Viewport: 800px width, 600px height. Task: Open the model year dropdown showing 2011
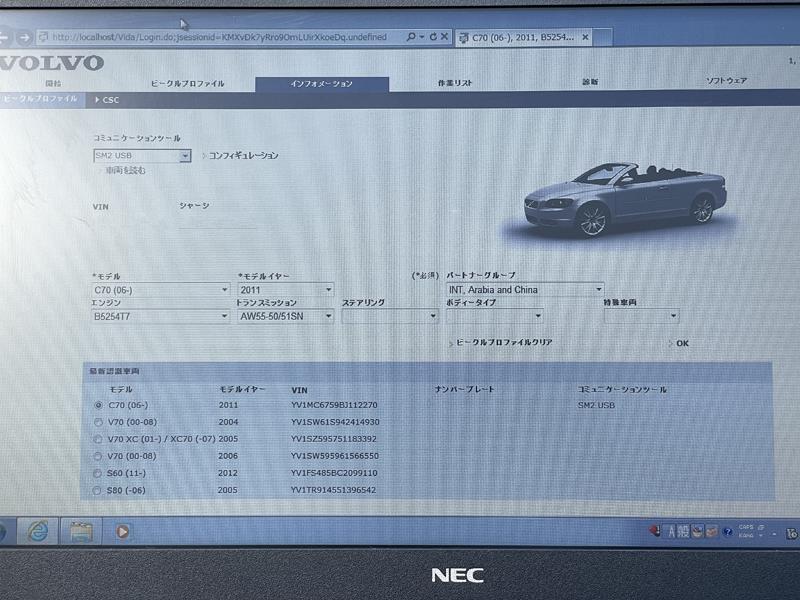point(286,290)
